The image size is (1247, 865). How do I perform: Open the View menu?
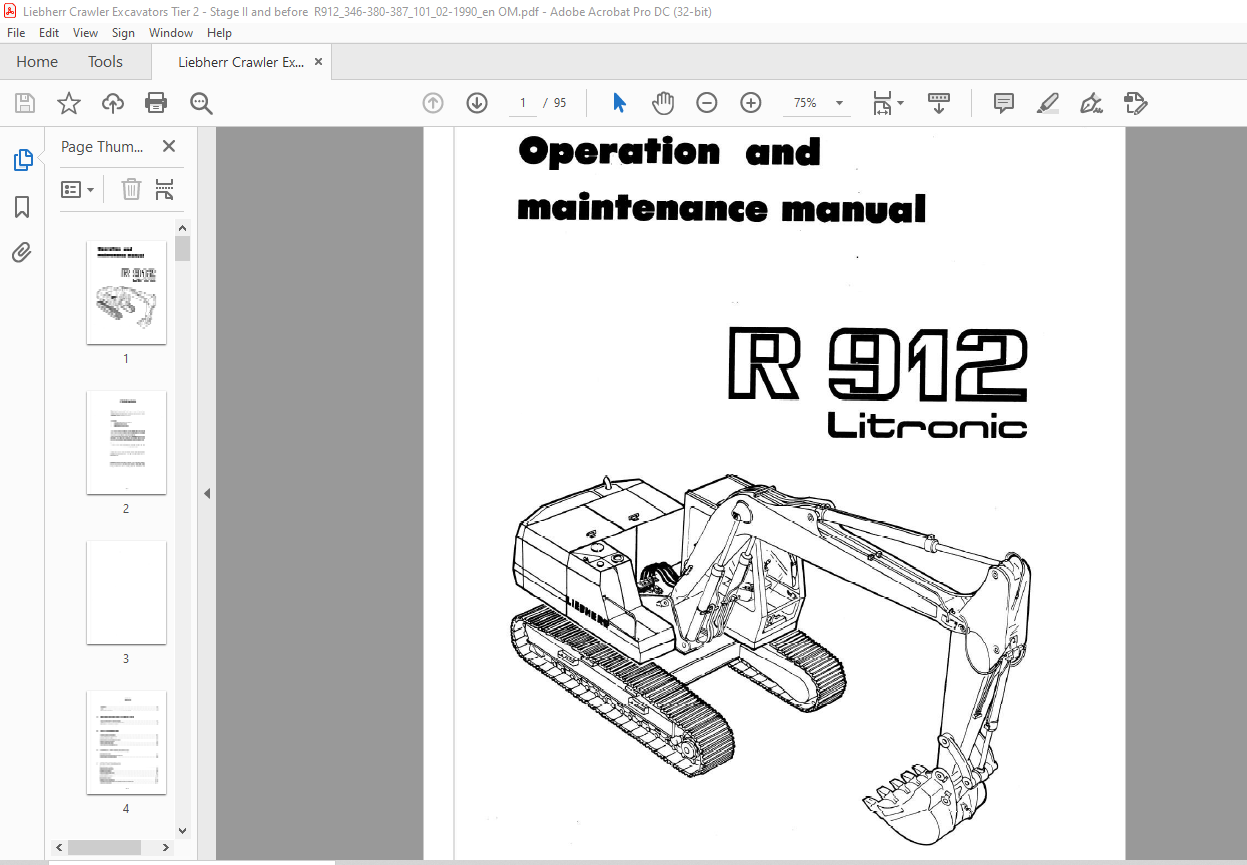[86, 33]
